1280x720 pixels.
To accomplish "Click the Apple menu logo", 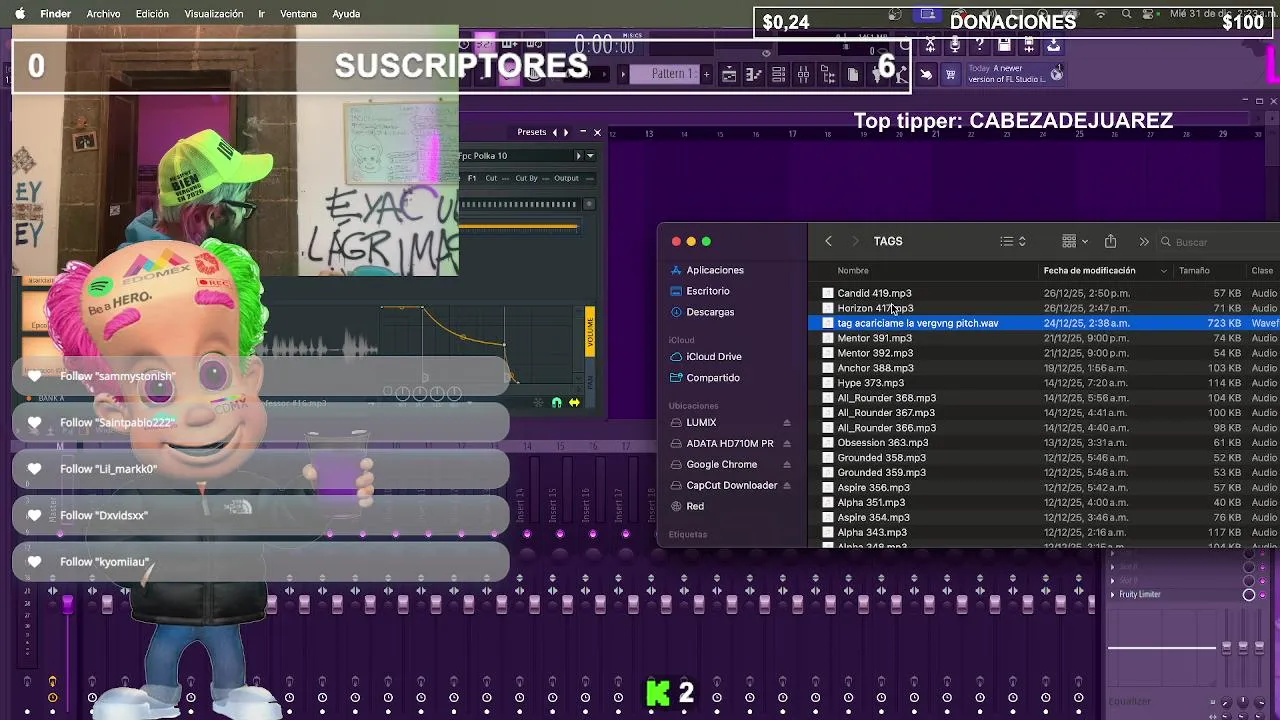I will point(19,14).
